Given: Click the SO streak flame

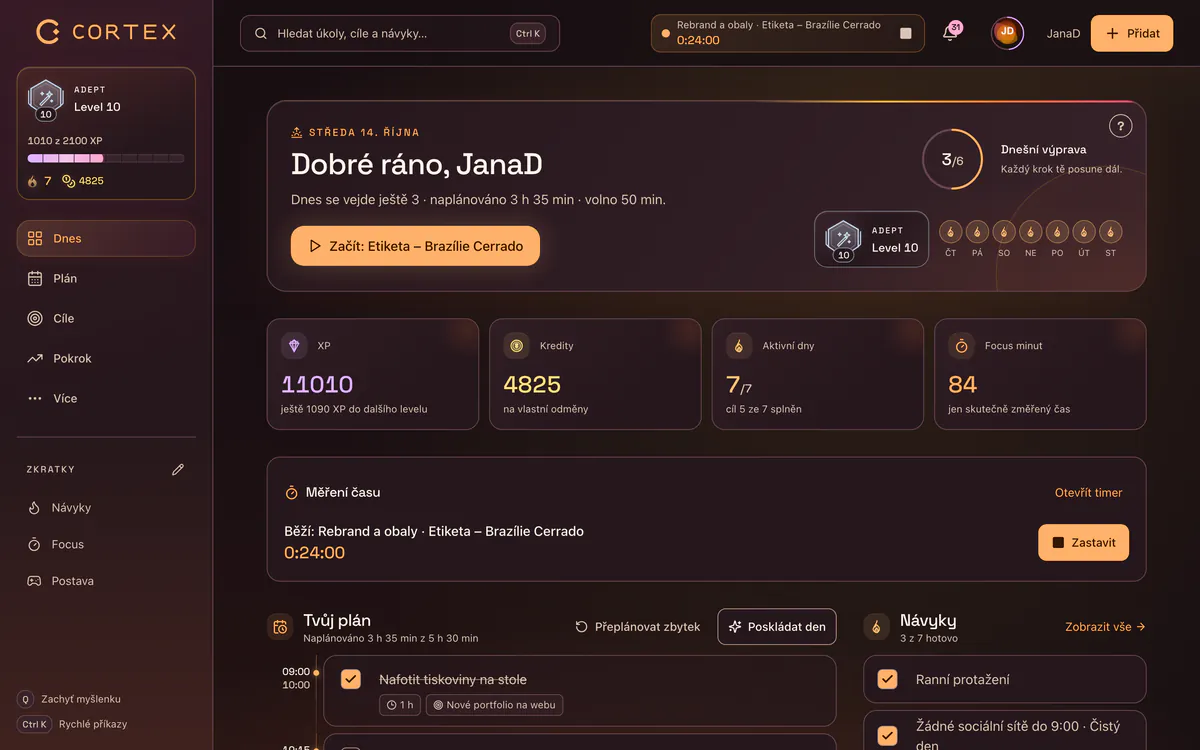Looking at the screenshot, I should (x=1004, y=232).
